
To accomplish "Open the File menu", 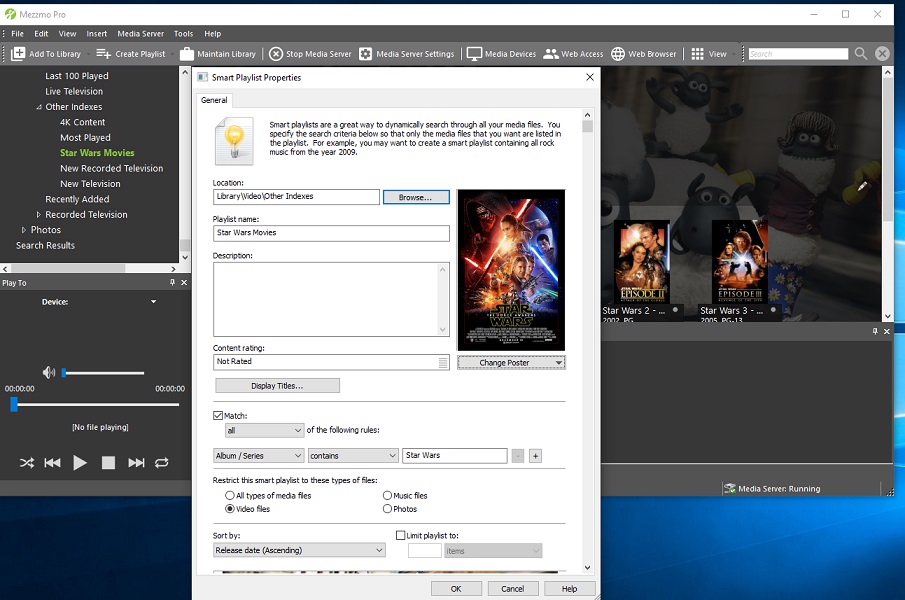I will [x=17, y=33].
